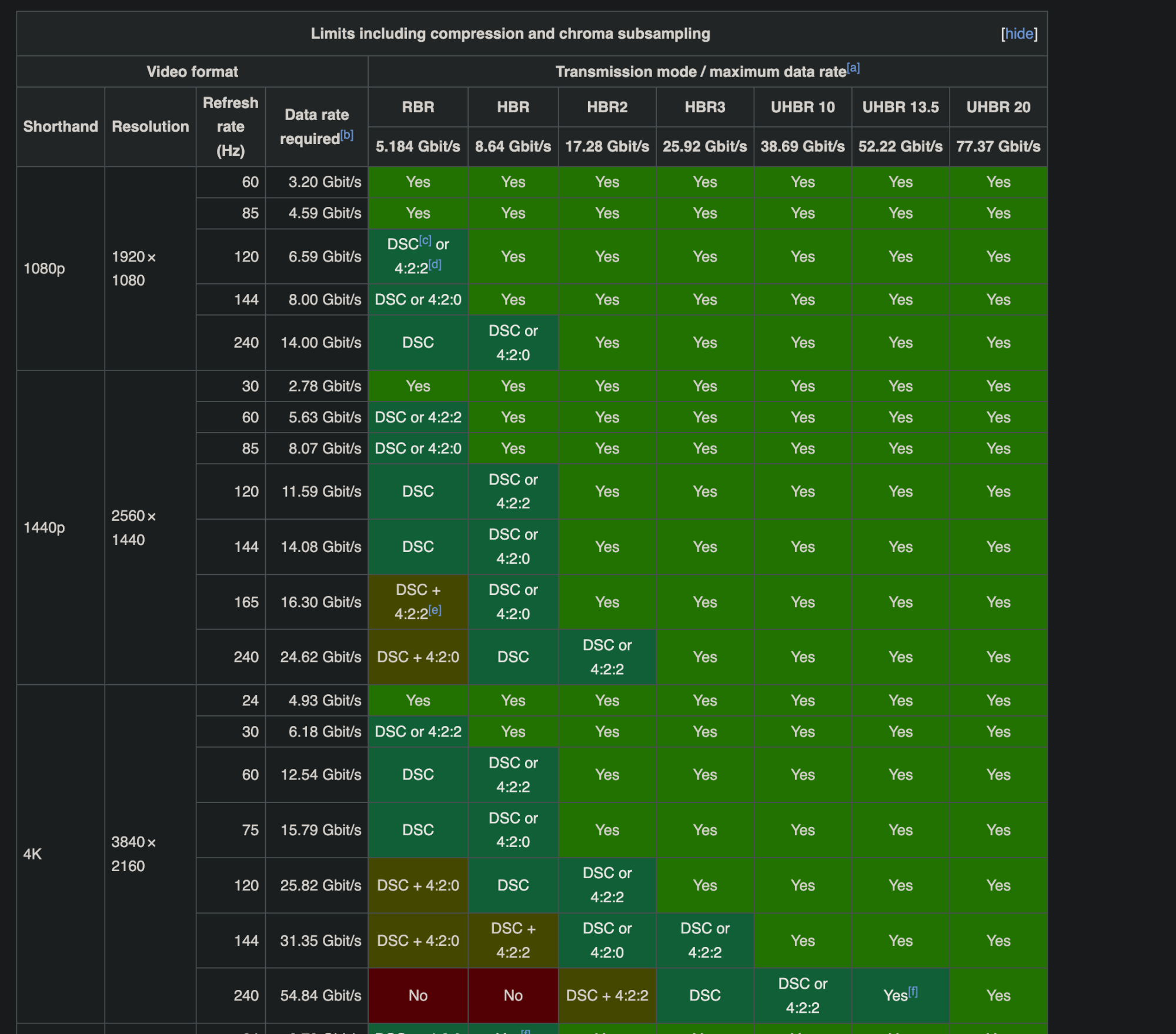Click the UHBR 10 column header
Screen dimensions: 1176x1034
tap(803, 107)
